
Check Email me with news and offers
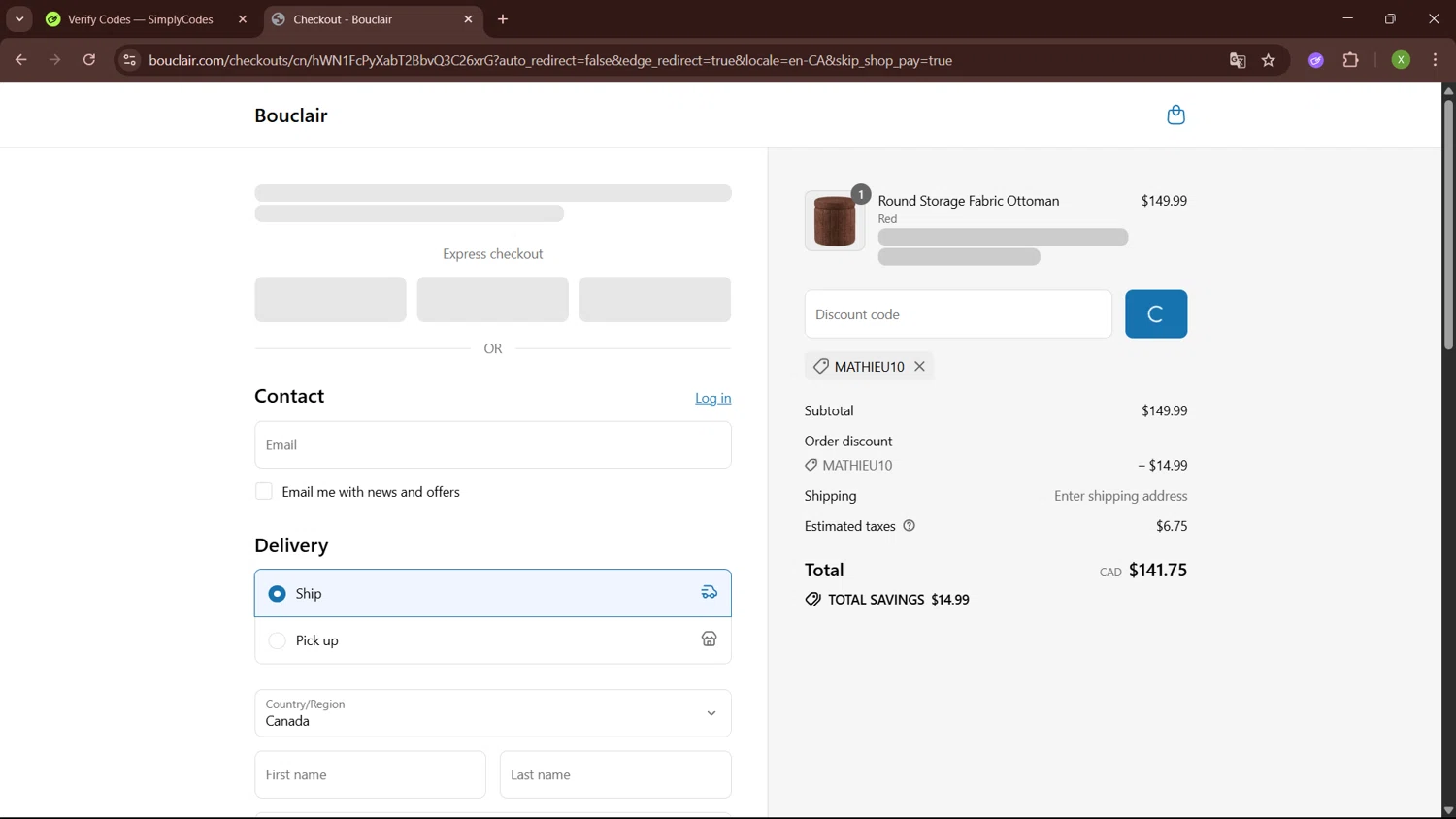tap(264, 491)
